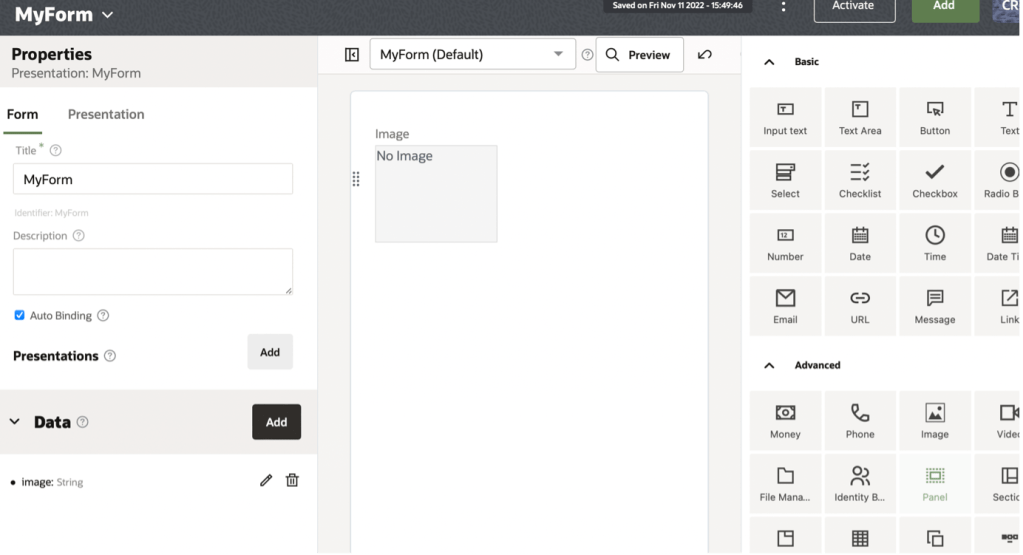Select the Input text component
This screenshot has height=555, width=1023.
point(785,118)
